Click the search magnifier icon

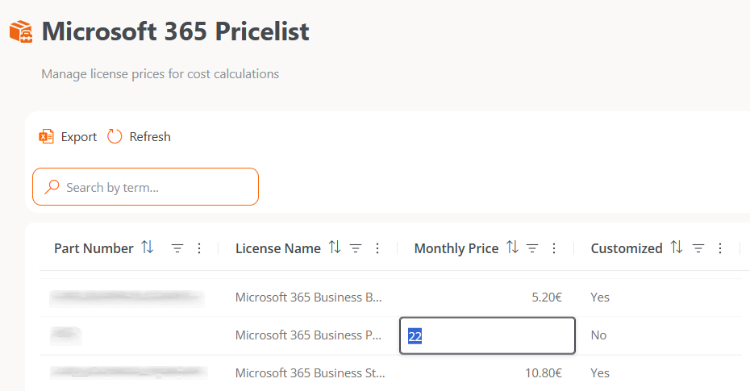(x=52, y=187)
